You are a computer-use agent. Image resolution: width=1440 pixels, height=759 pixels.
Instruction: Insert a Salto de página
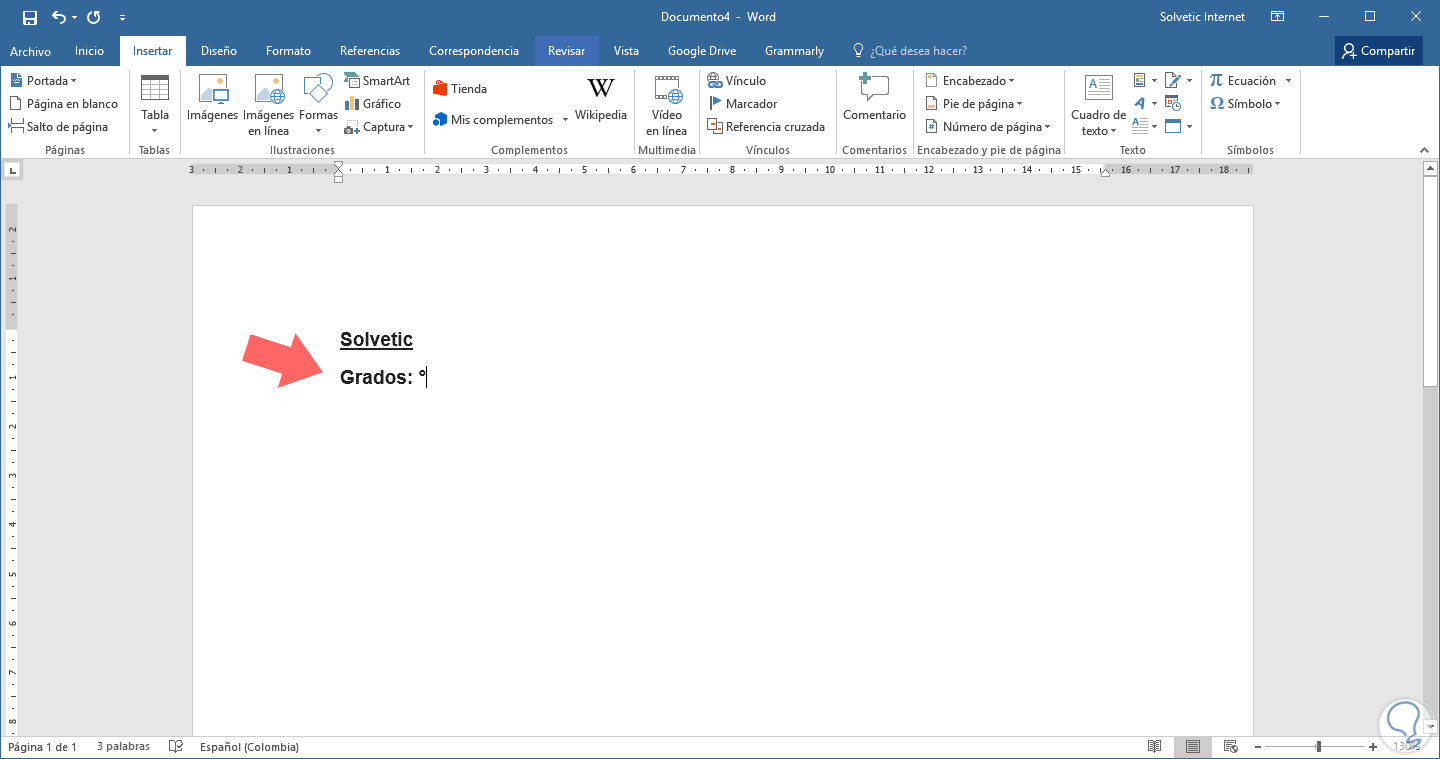coord(59,127)
